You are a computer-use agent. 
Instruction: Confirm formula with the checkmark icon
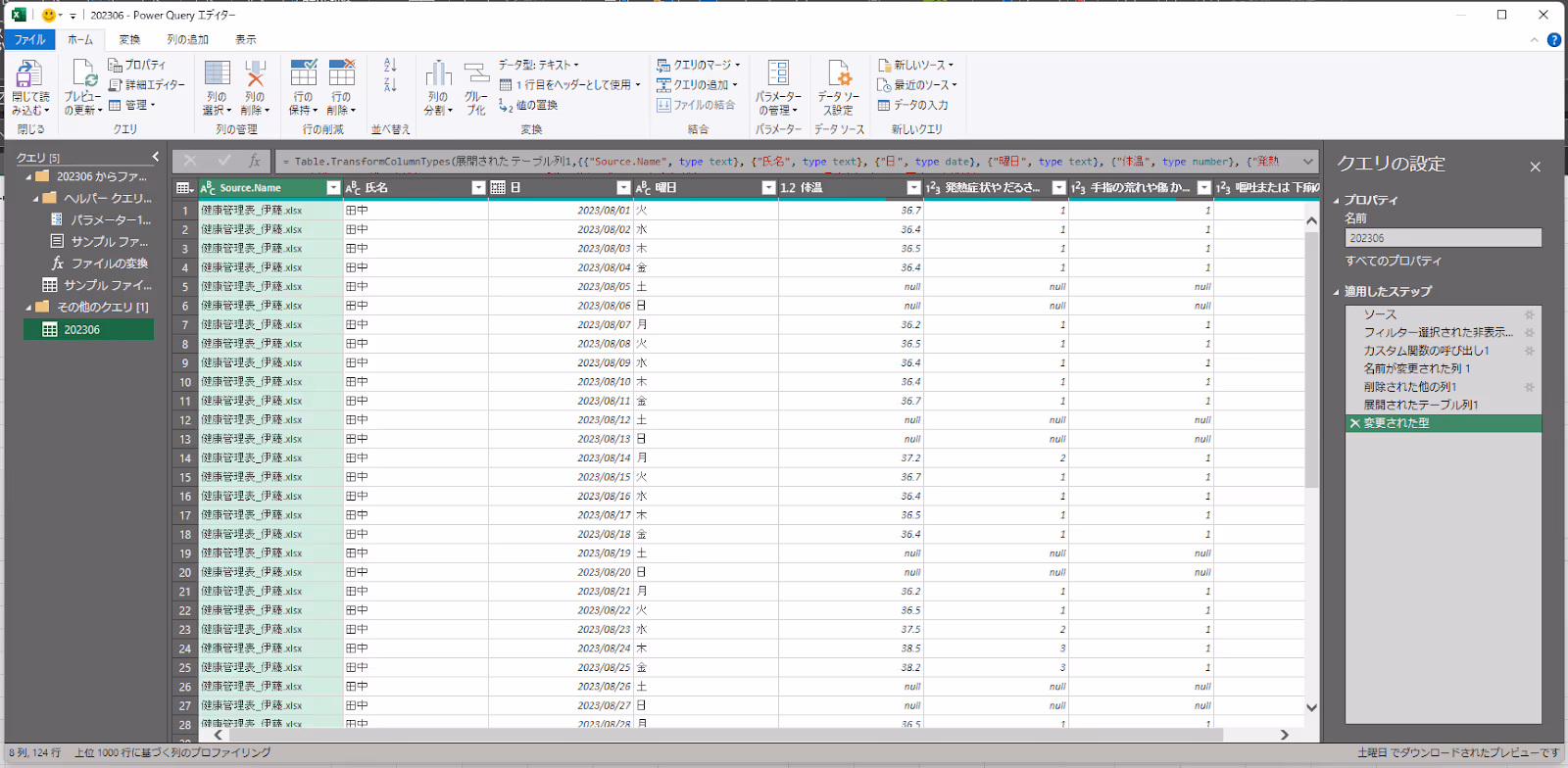tap(224, 161)
